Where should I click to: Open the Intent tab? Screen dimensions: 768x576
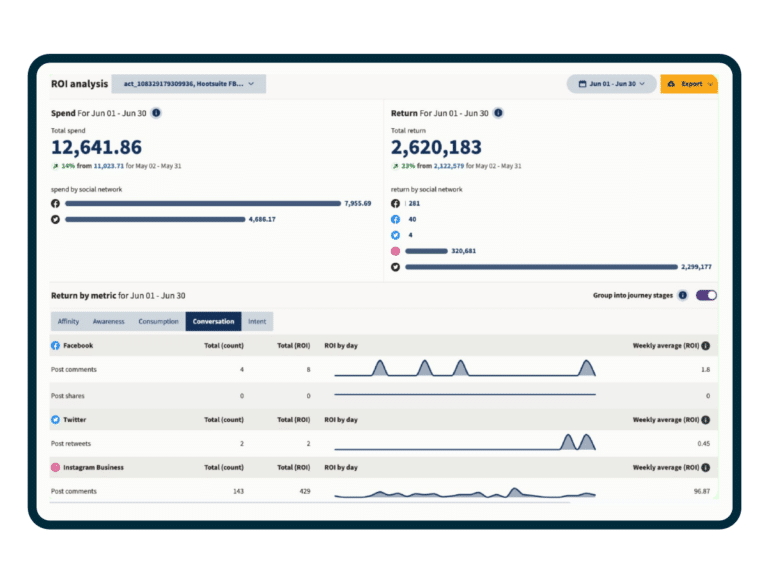point(257,322)
